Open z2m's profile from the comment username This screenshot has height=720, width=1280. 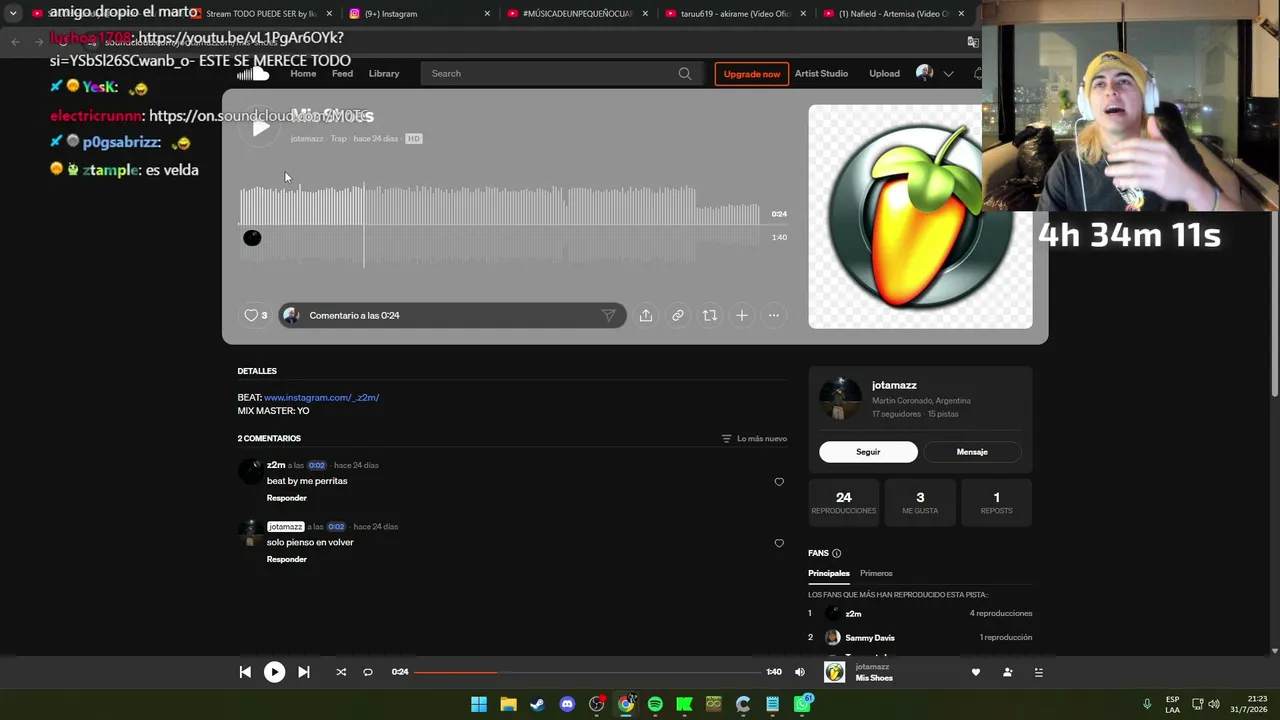pyautogui.click(x=276, y=465)
